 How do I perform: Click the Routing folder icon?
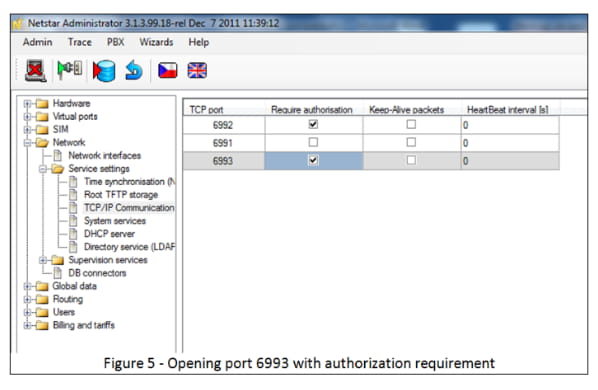[42, 299]
